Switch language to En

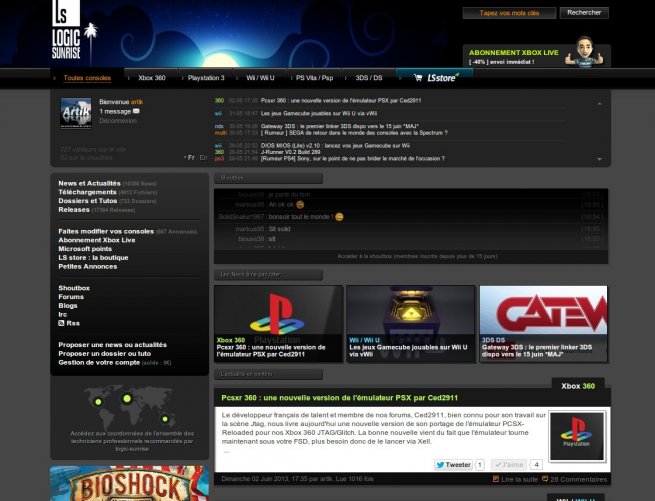(203, 158)
